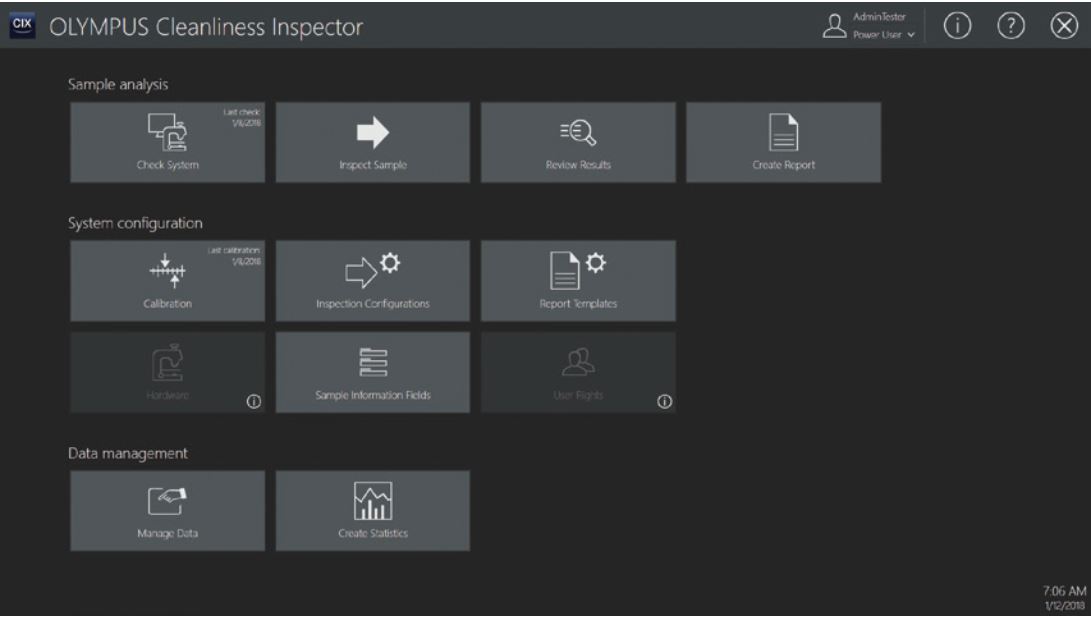Click the OLYMPUS Cleanliness Inspector title
The image size is (1091, 617).
pyautogui.click(x=206, y=26)
